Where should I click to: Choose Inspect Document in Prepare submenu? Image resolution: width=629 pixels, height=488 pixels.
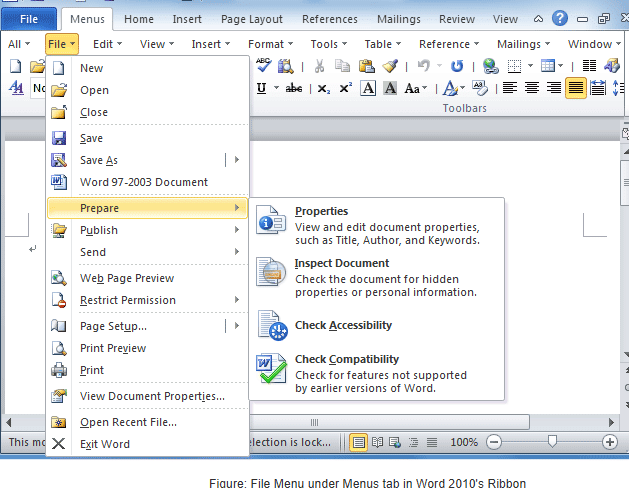click(376, 277)
